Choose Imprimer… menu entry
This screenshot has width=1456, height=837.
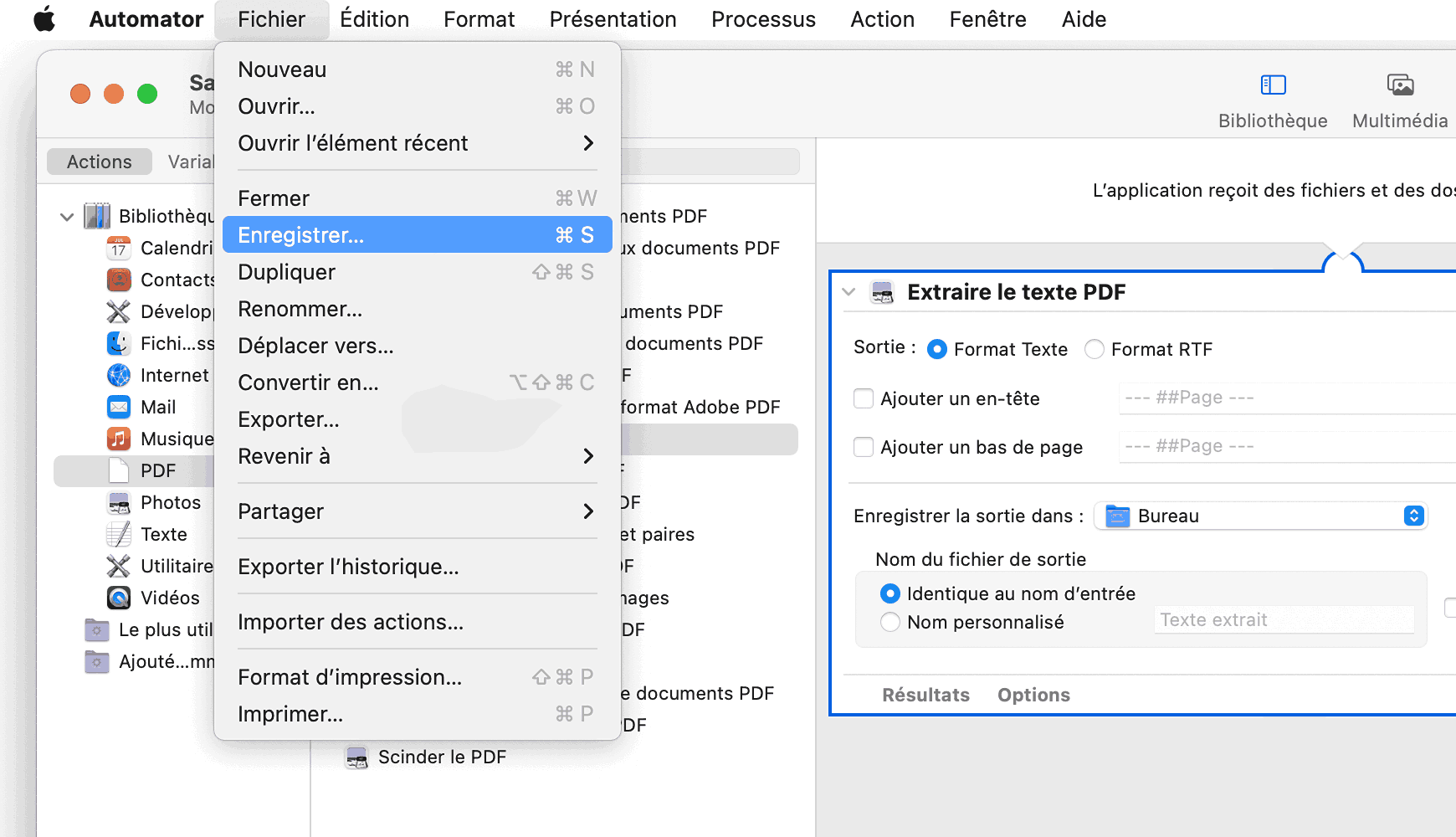coord(417,714)
